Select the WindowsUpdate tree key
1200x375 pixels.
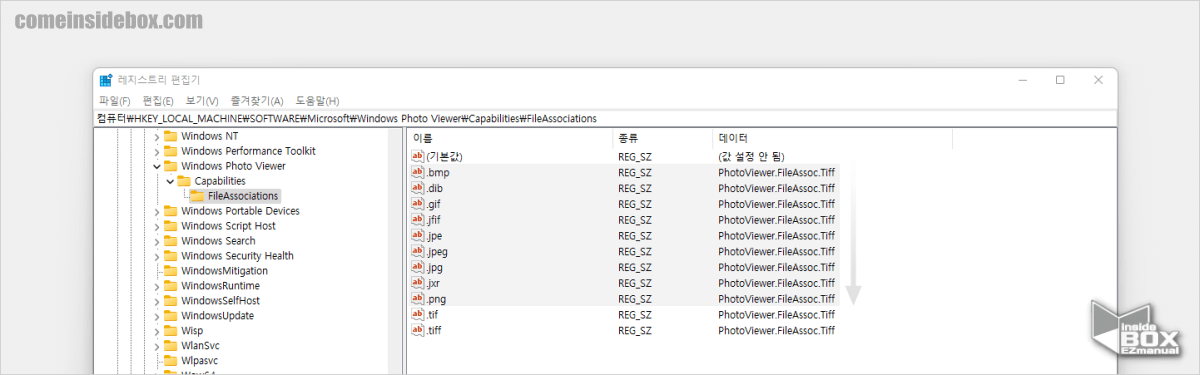[217, 316]
